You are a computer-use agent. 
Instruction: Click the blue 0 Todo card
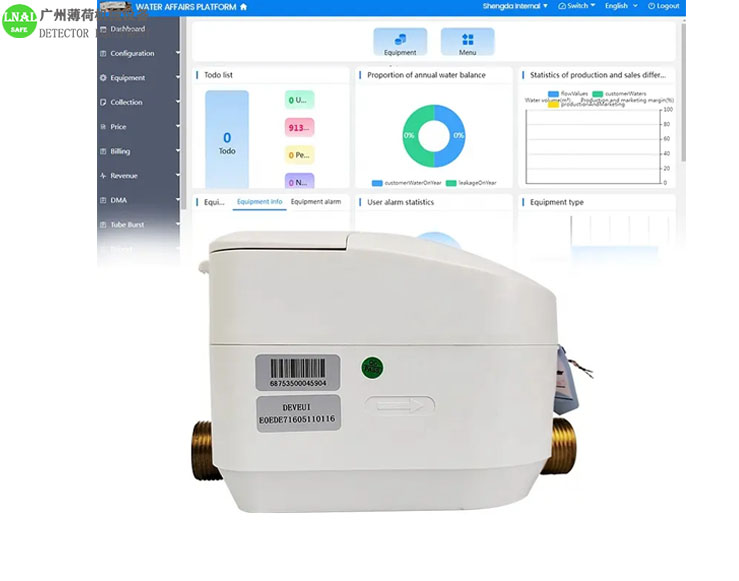pyautogui.click(x=227, y=139)
